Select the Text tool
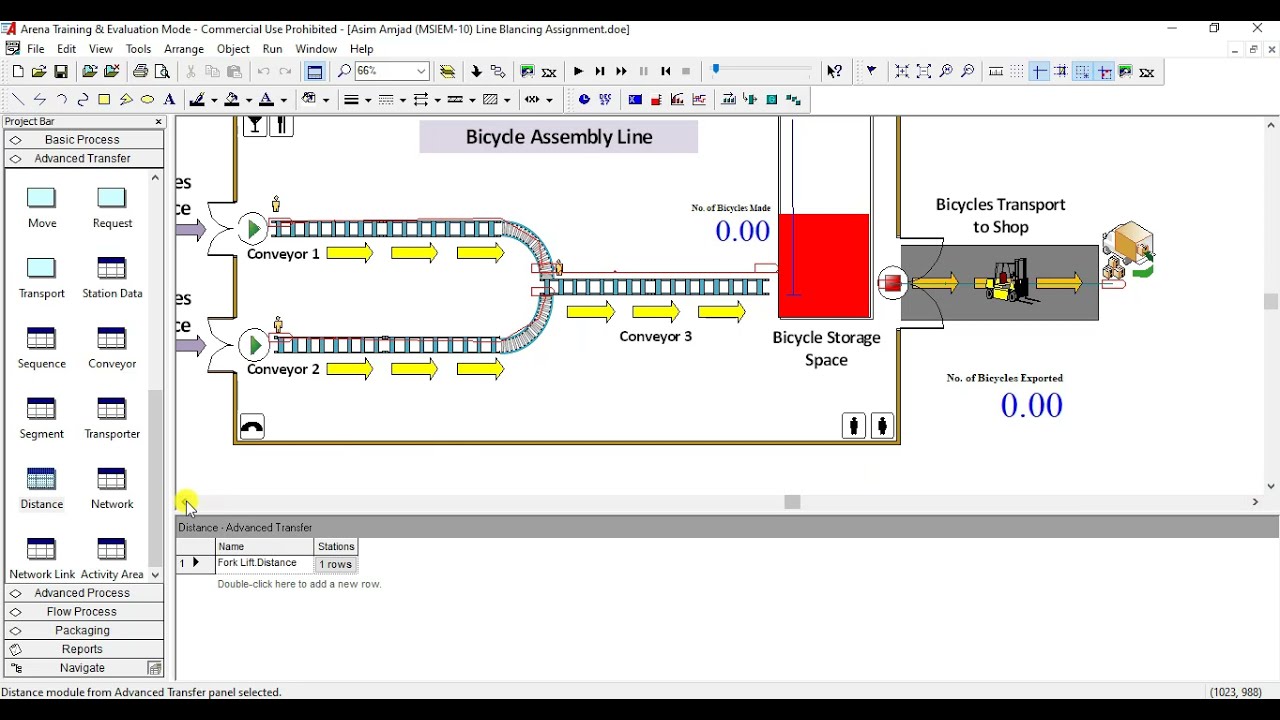The height and width of the screenshot is (720, 1280). pos(170,100)
